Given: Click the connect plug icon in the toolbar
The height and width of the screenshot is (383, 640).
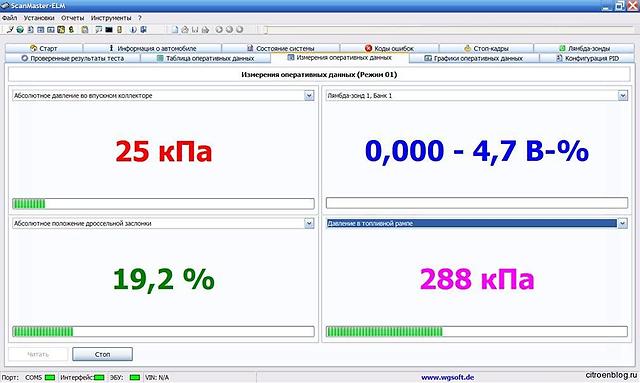Looking at the screenshot, I should tap(10, 29).
